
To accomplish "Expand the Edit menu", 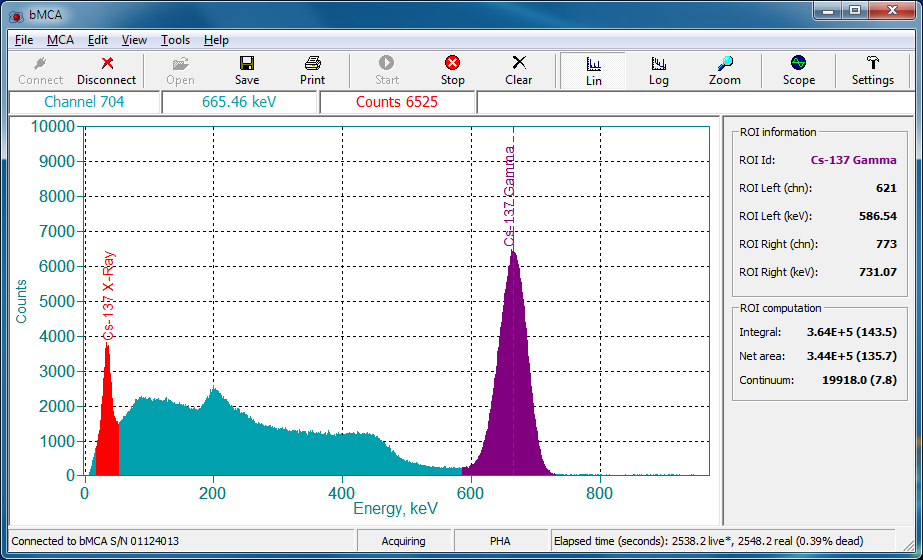I will click(97, 40).
